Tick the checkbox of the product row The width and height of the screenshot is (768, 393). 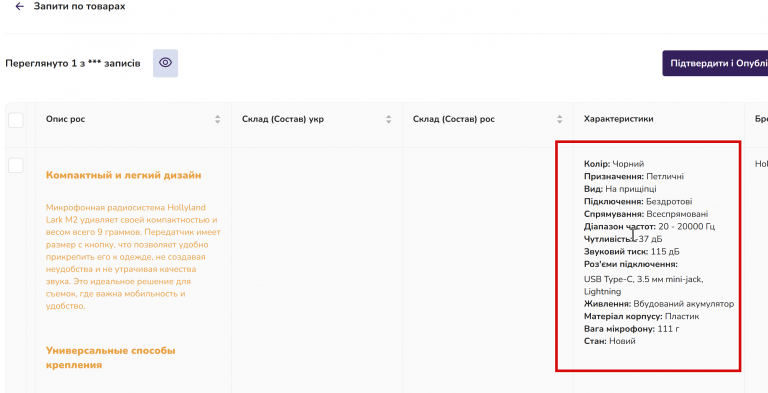16,166
